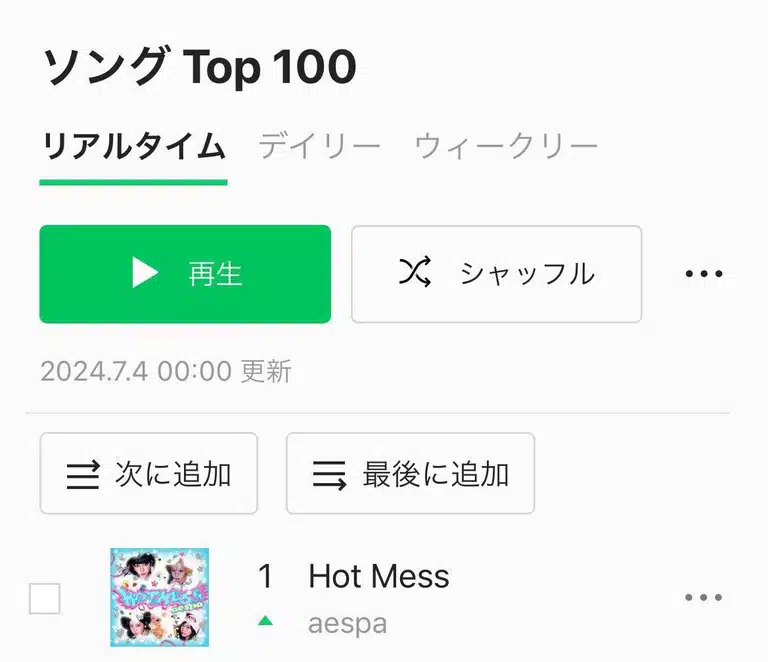Click the 次に追加 queue icon
The image size is (768, 662).
point(83,474)
